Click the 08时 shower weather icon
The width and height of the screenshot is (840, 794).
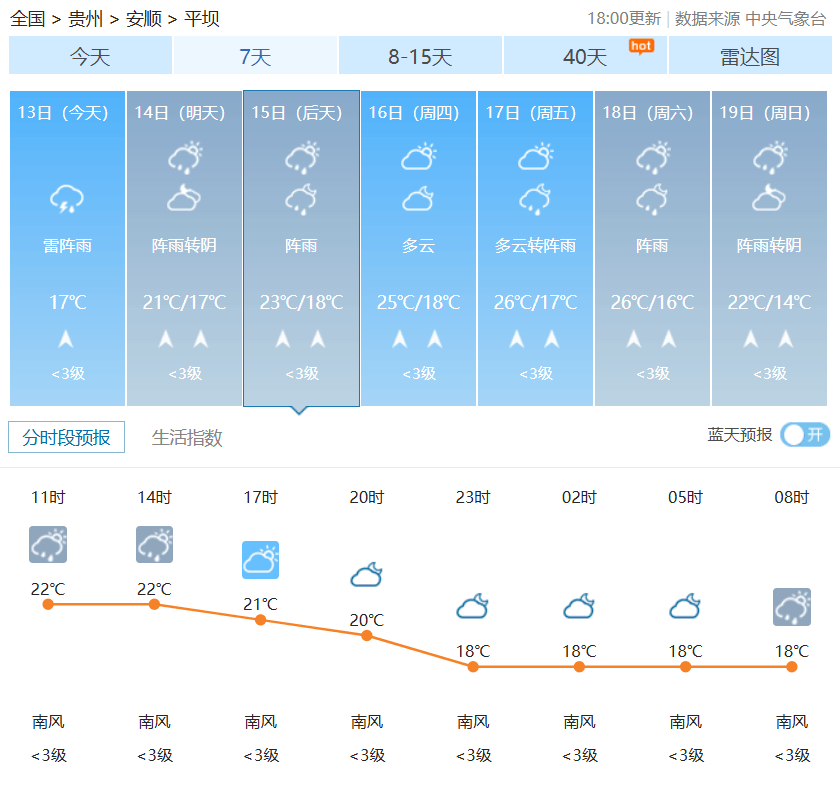coord(791,607)
